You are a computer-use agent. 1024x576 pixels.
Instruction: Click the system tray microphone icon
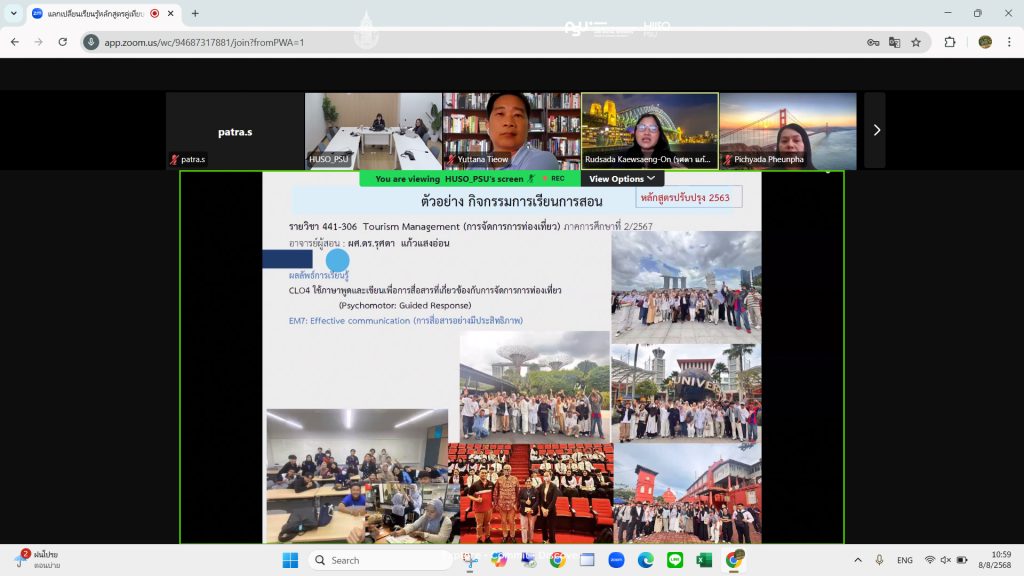click(879, 560)
